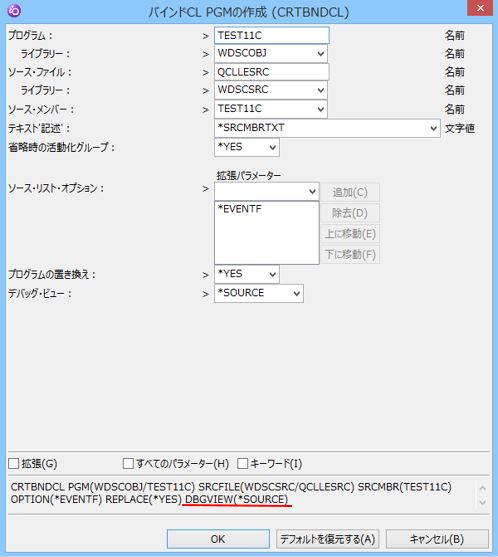
Task: Click the purple application icon in title bar
Action: click(x=14, y=10)
